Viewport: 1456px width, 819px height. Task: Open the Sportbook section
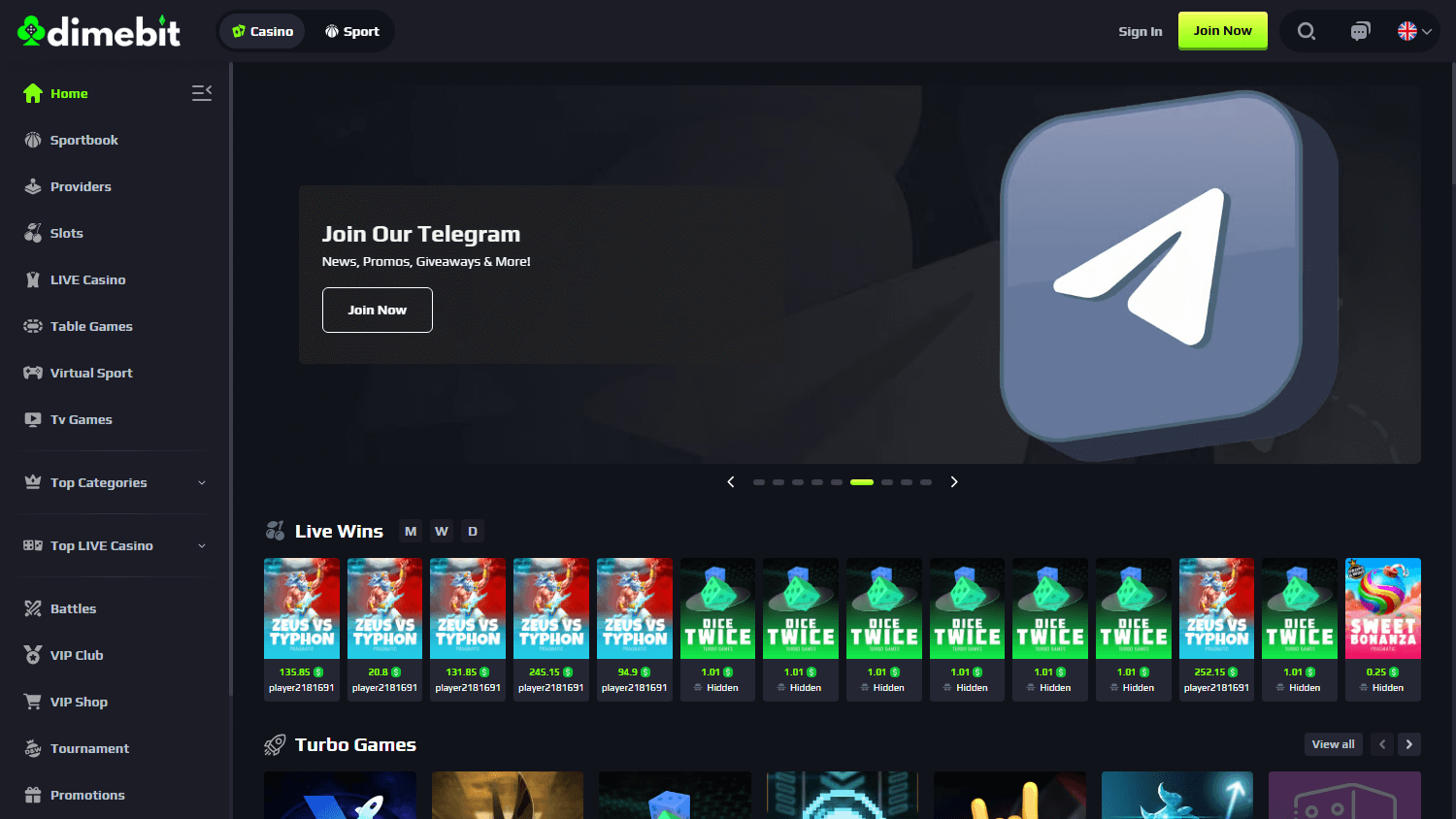(83, 140)
